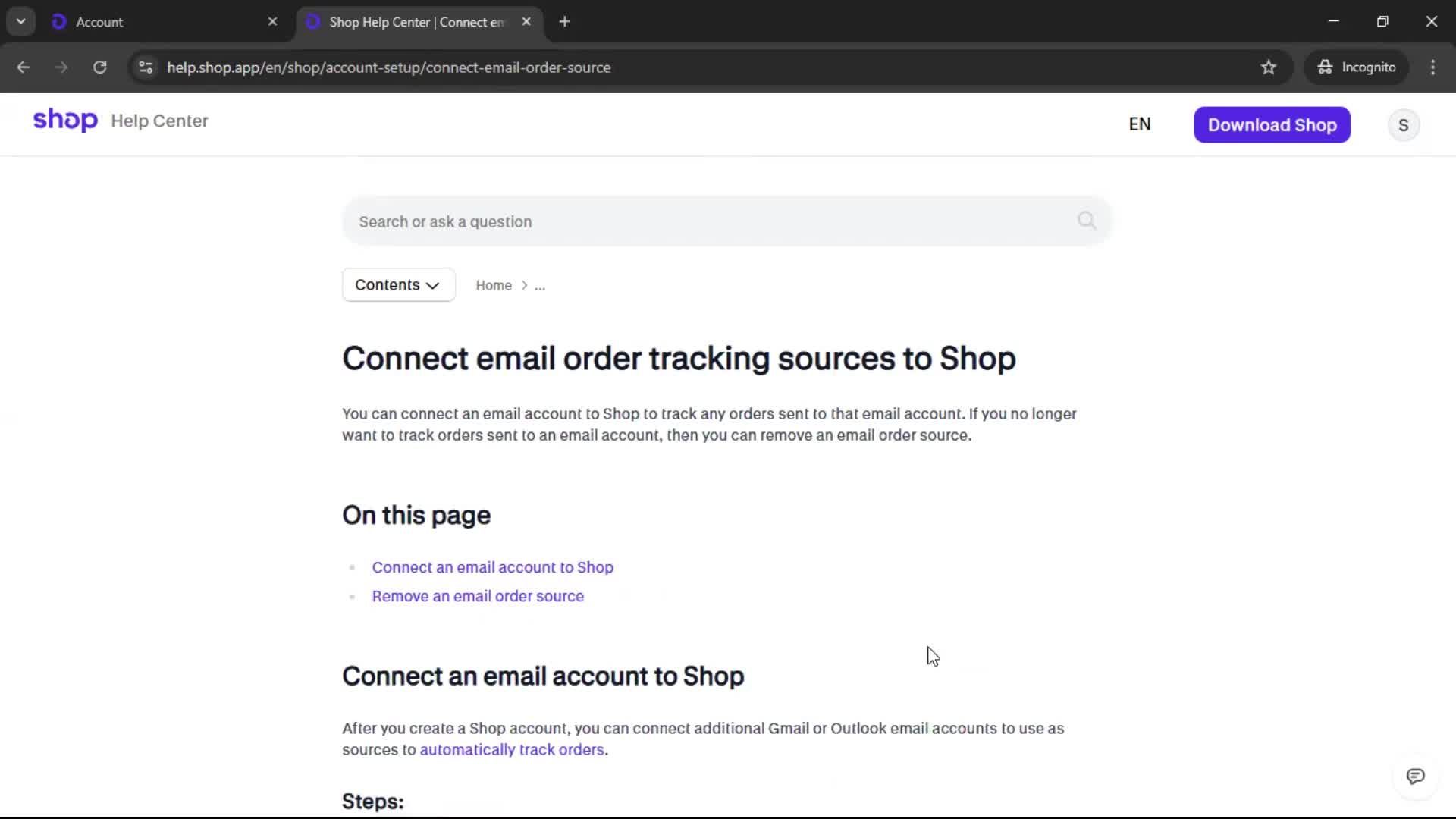This screenshot has height=819, width=1456.
Task: Expand the Contents dropdown
Action: tap(398, 285)
